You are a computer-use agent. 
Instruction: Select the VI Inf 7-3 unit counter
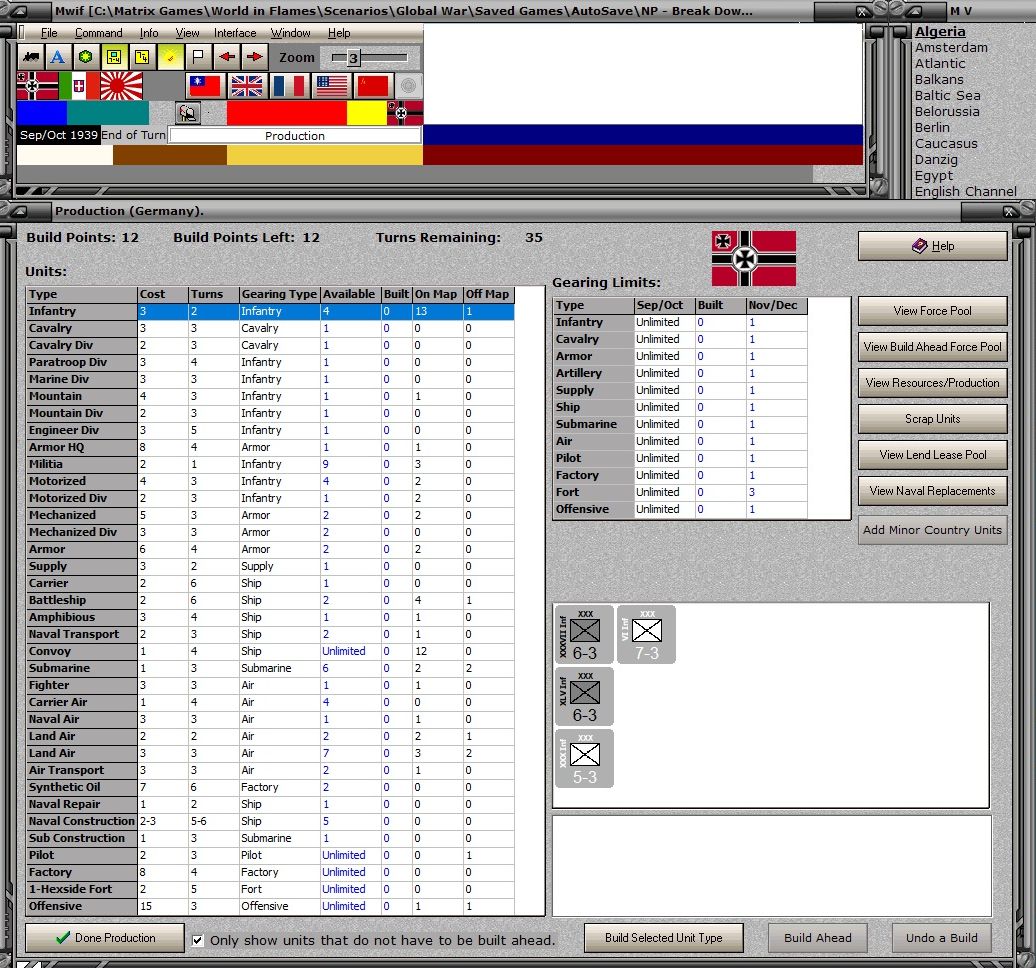coord(646,634)
